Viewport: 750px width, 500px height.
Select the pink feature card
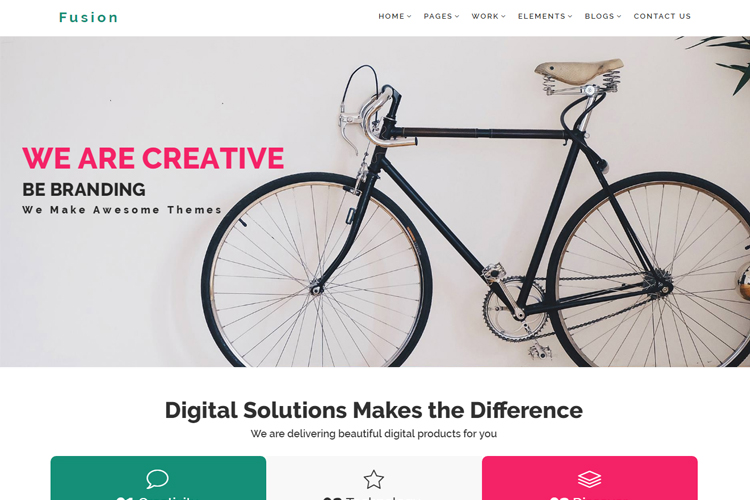(590, 478)
